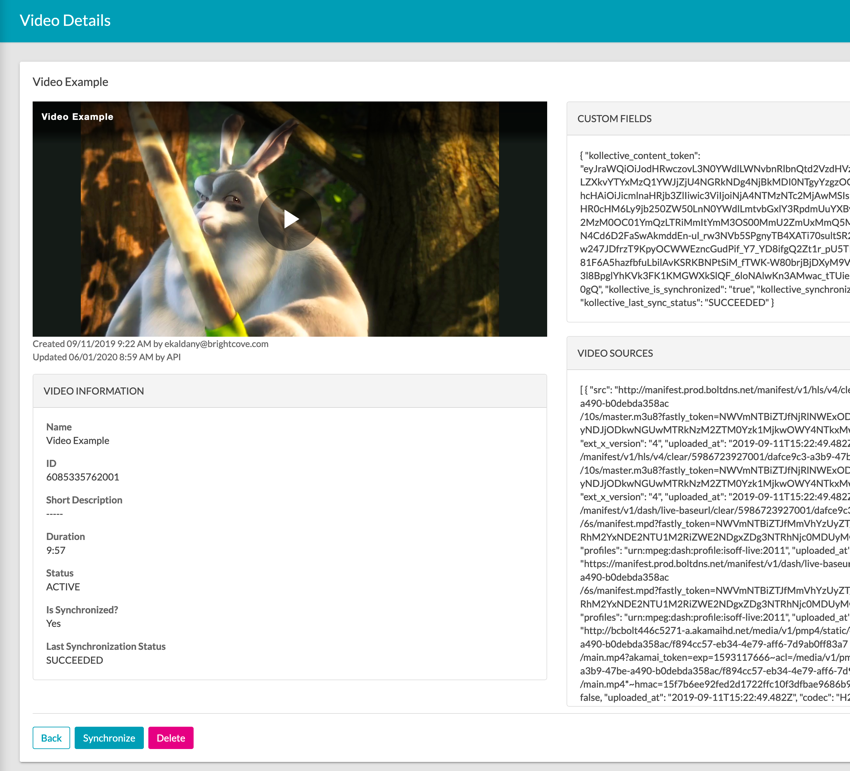Screen dimensions: 850x771
Task: Click the Name value Video Example in information
Action: 78,440
